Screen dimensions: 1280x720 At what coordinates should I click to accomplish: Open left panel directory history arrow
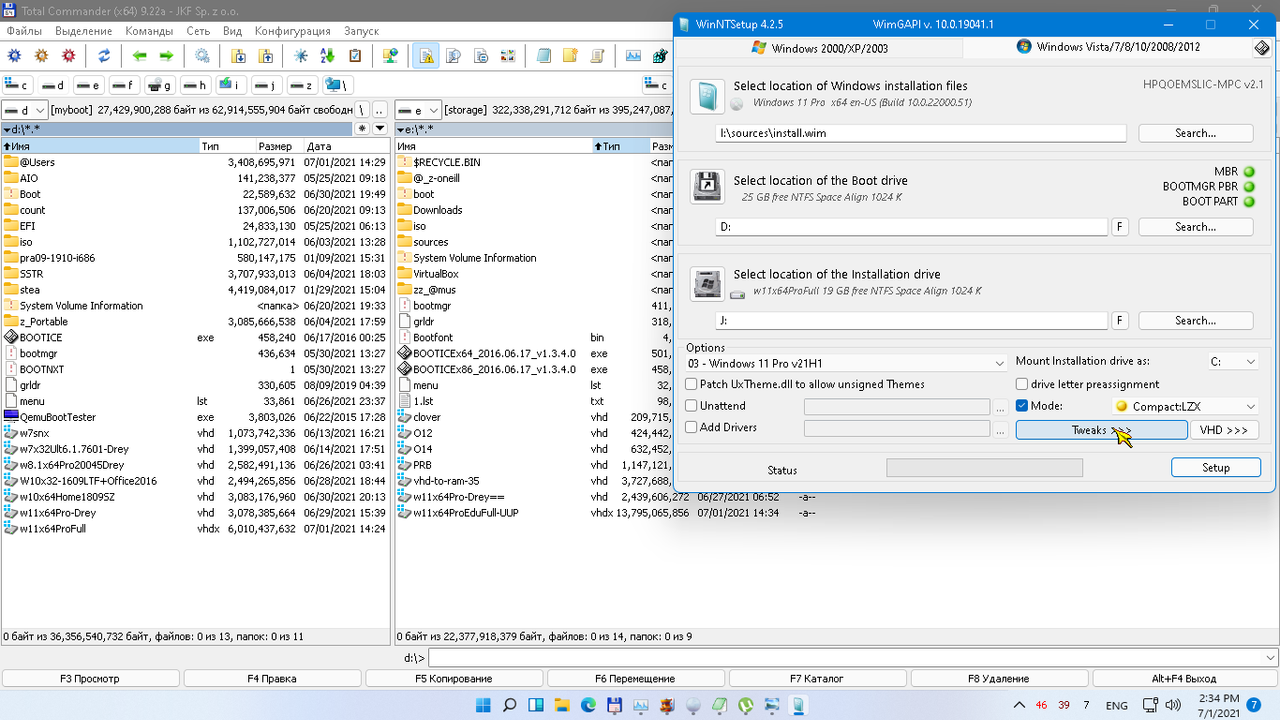click(380, 129)
